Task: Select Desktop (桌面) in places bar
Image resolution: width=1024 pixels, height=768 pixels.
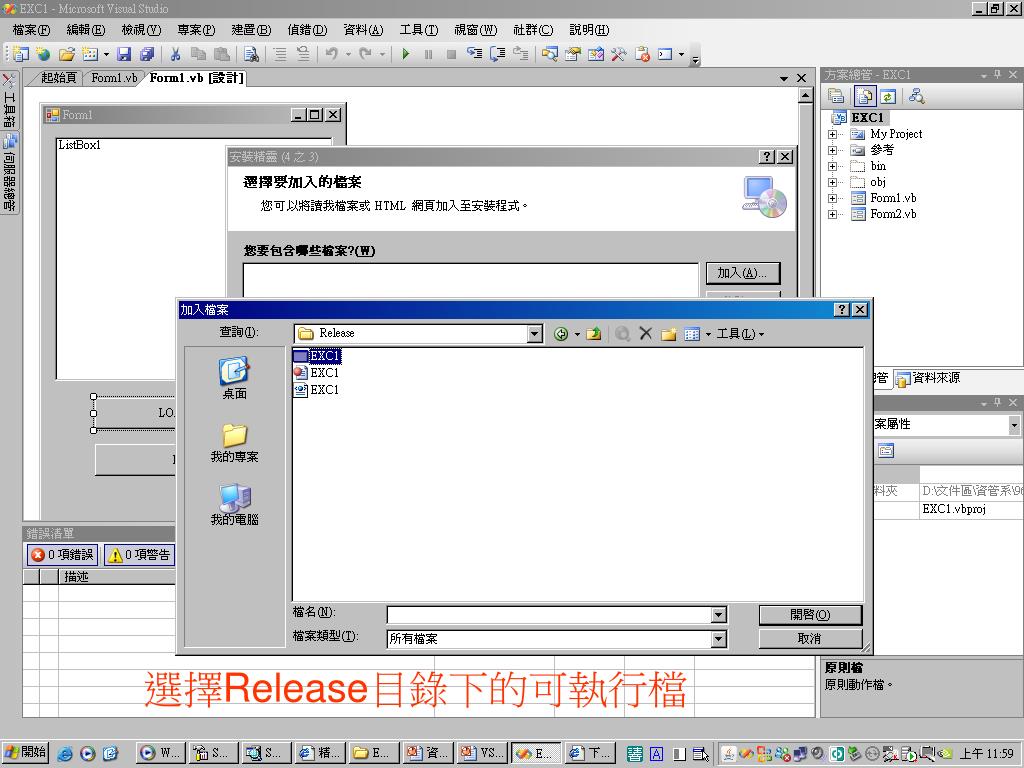Action: coord(234,378)
